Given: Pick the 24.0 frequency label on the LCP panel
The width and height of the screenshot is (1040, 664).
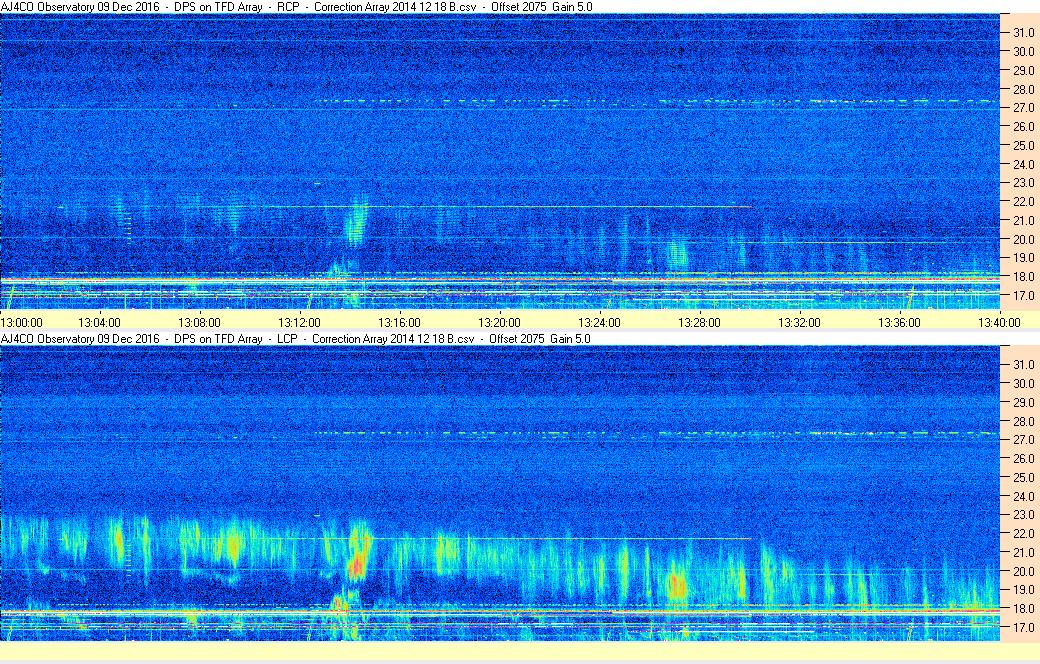Looking at the screenshot, I should coord(1023,496).
